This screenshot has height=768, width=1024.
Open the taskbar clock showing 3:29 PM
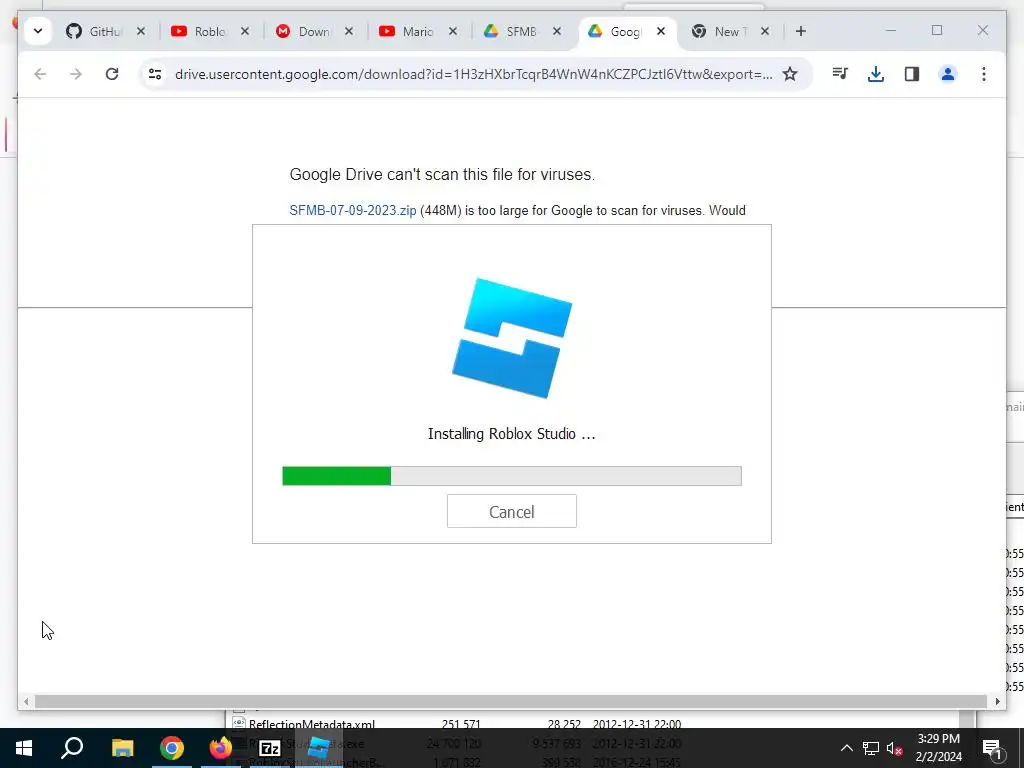(938, 748)
